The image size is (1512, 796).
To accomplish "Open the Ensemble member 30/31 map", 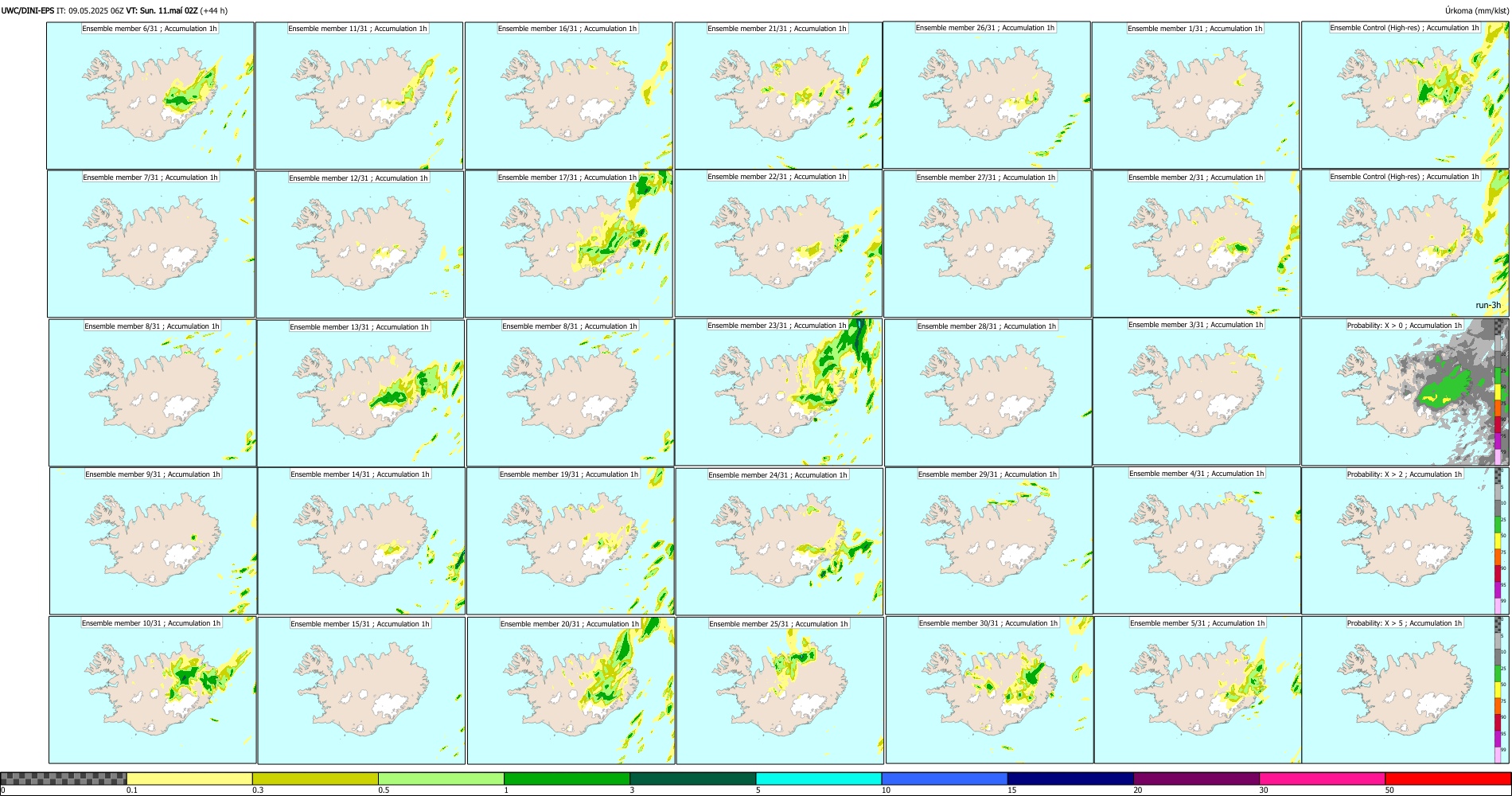I will (989, 690).
